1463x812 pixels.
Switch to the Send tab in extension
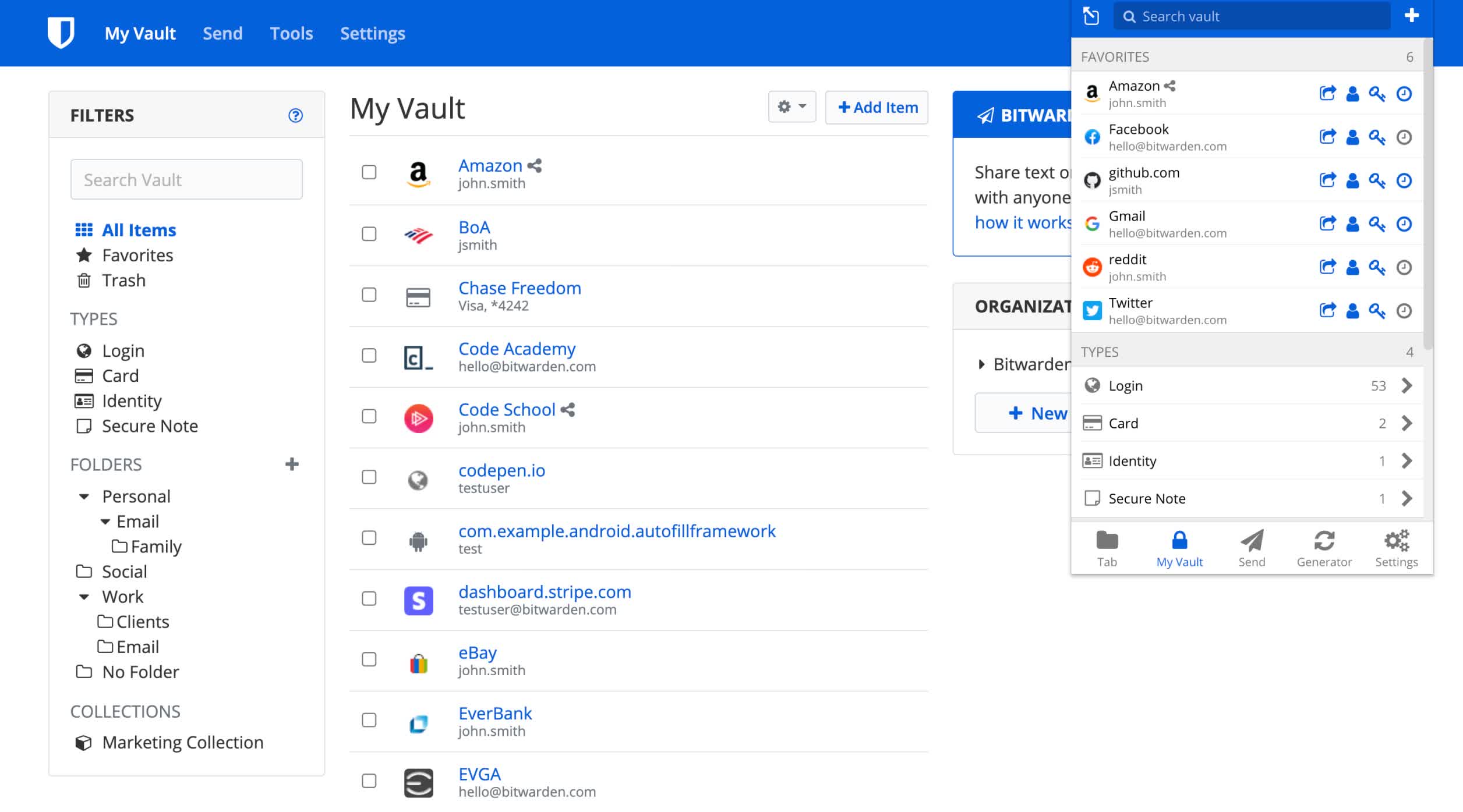pyautogui.click(x=1252, y=548)
